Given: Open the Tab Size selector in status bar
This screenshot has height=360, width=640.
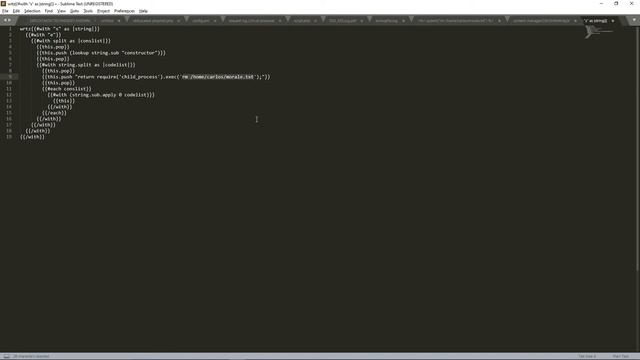Looking at the screenshot, I should 587,356.
